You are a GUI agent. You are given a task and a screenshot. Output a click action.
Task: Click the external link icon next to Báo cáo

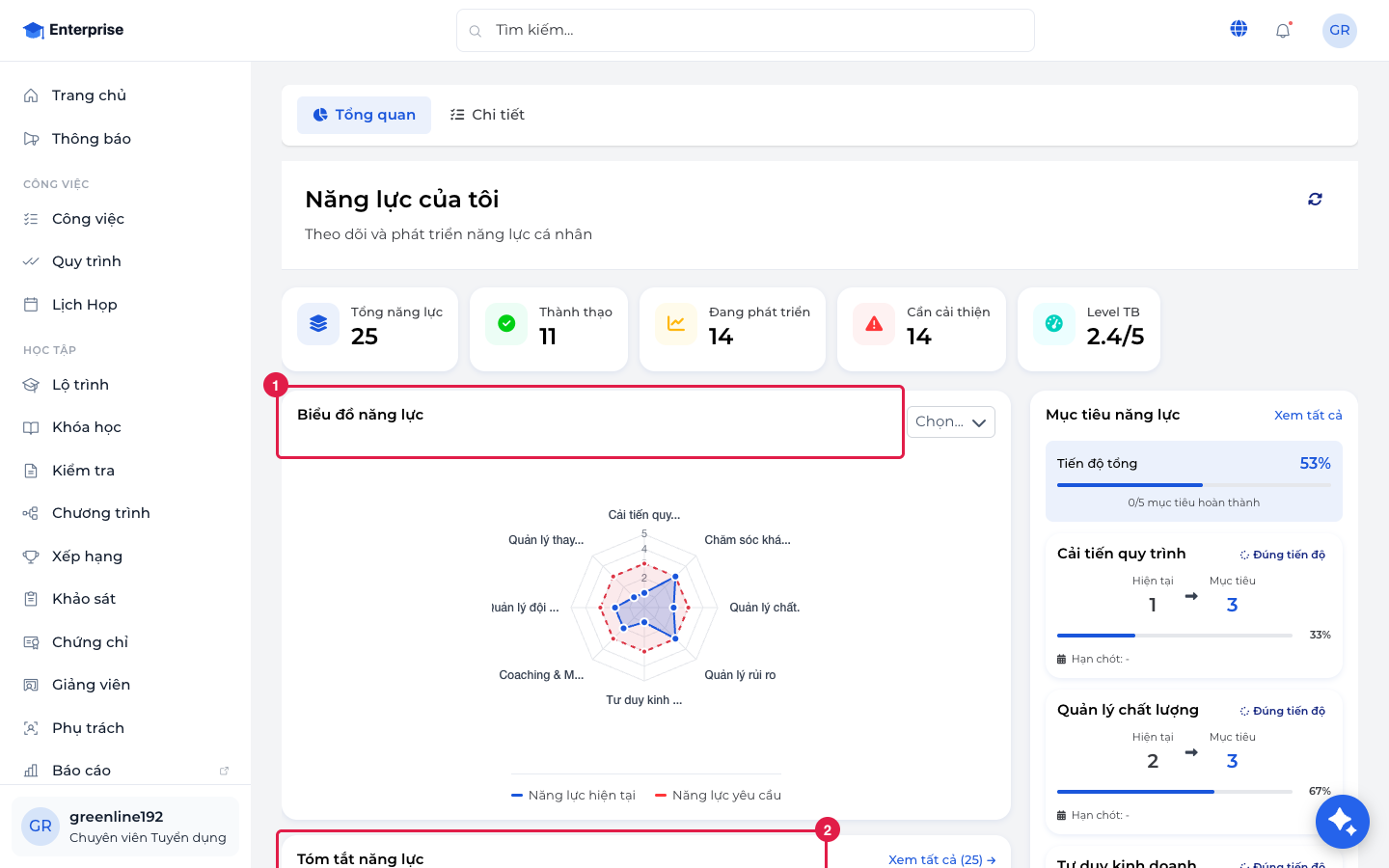(x=225, y=771)
